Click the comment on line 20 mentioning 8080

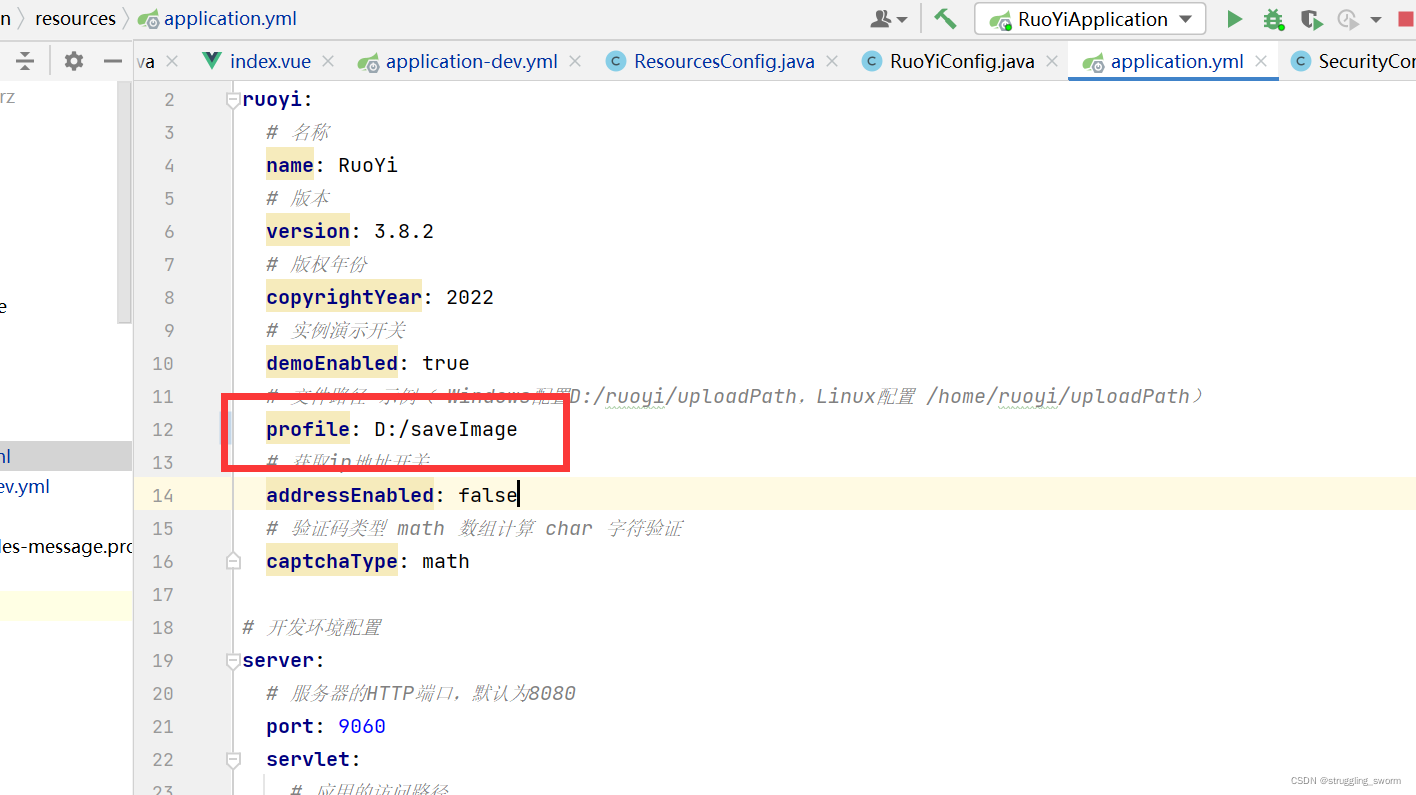[421, 693]
